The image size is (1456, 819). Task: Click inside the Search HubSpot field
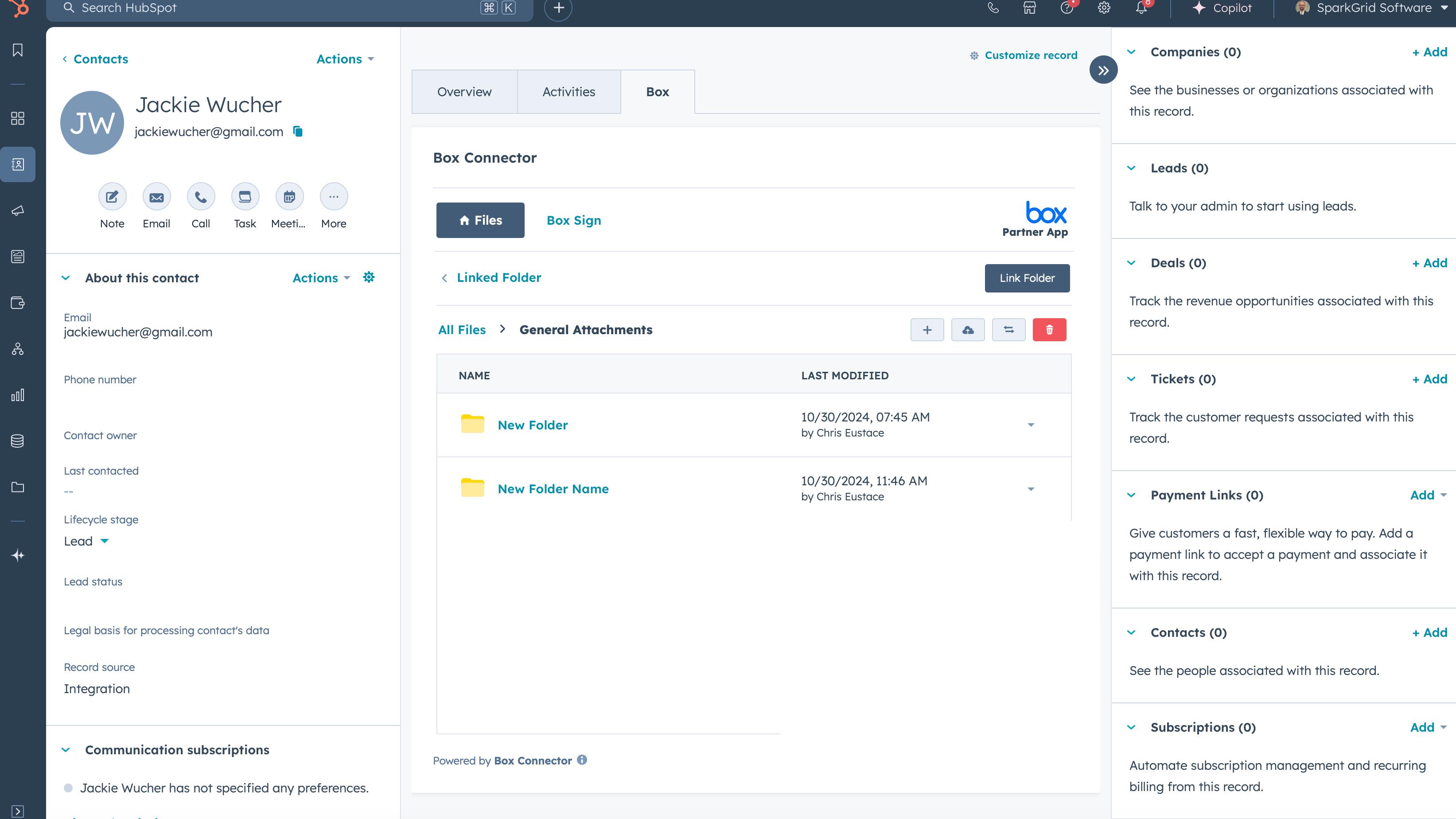pos(226,8)
